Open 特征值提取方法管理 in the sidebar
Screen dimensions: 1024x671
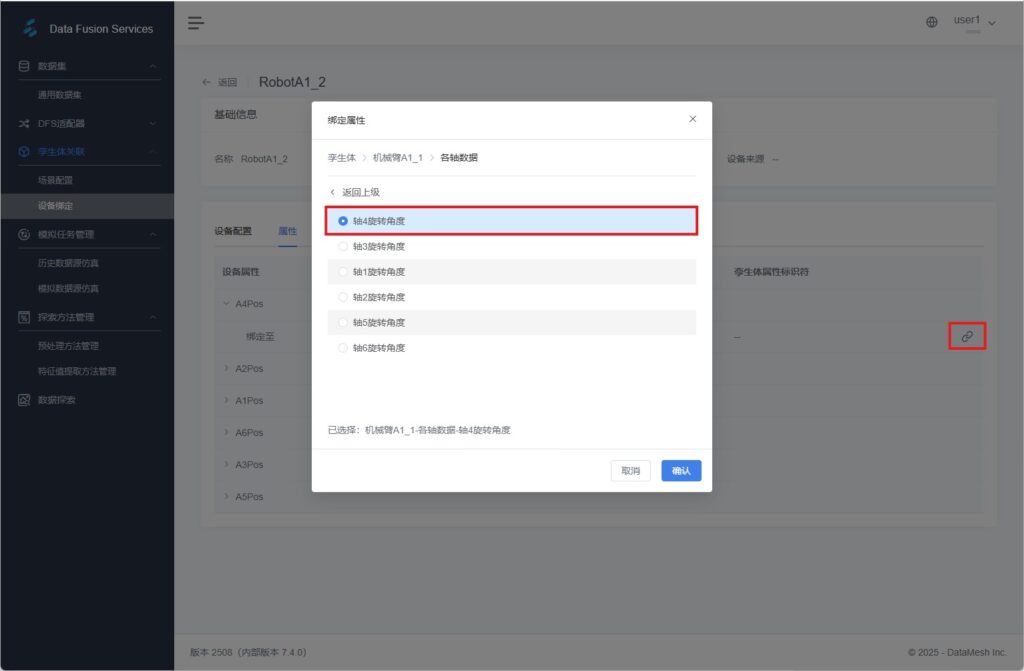point(76,372)
